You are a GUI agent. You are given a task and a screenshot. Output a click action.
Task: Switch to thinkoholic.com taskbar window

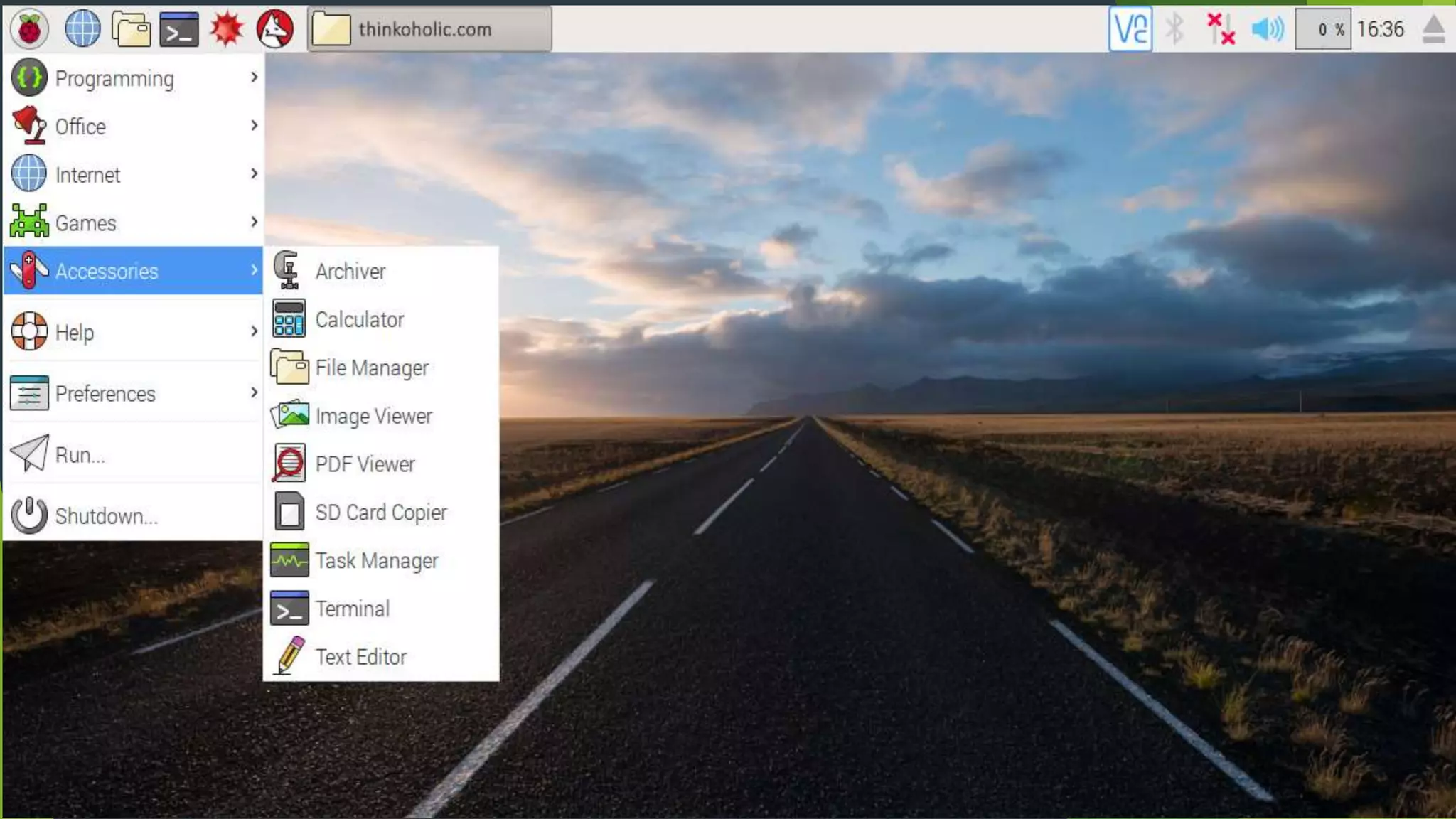click(x=429, y=29)
